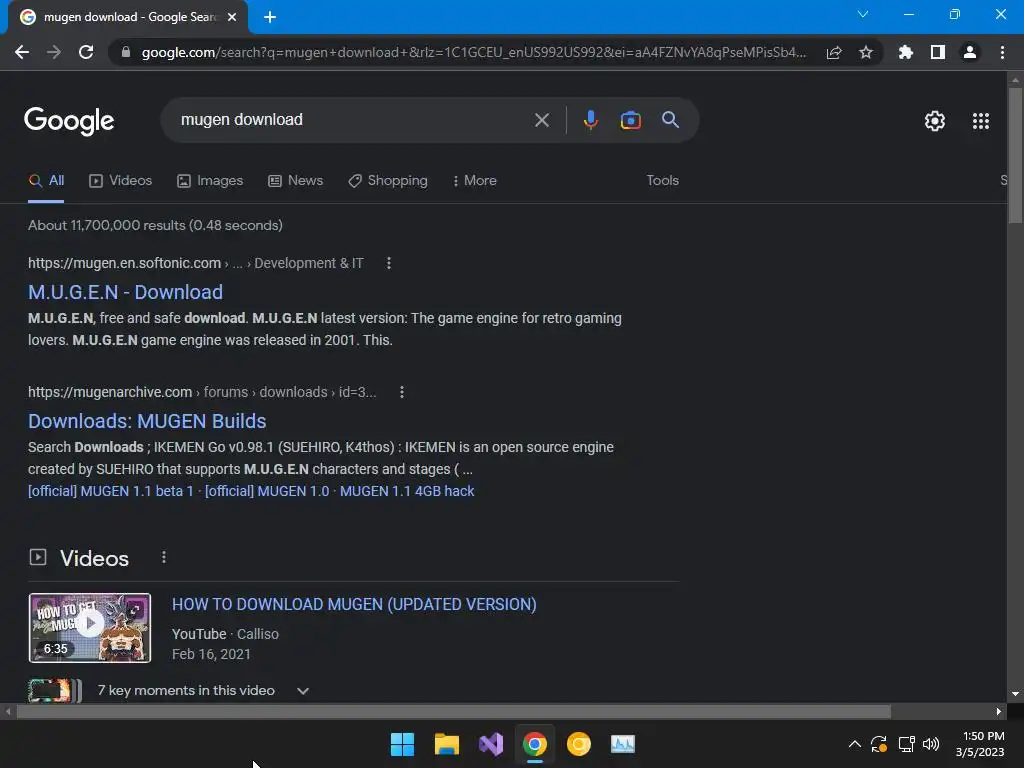The image size is (1024, 768).
Task: Click the scroll right arrow on horizontal scrollbar
Action: 999,712
